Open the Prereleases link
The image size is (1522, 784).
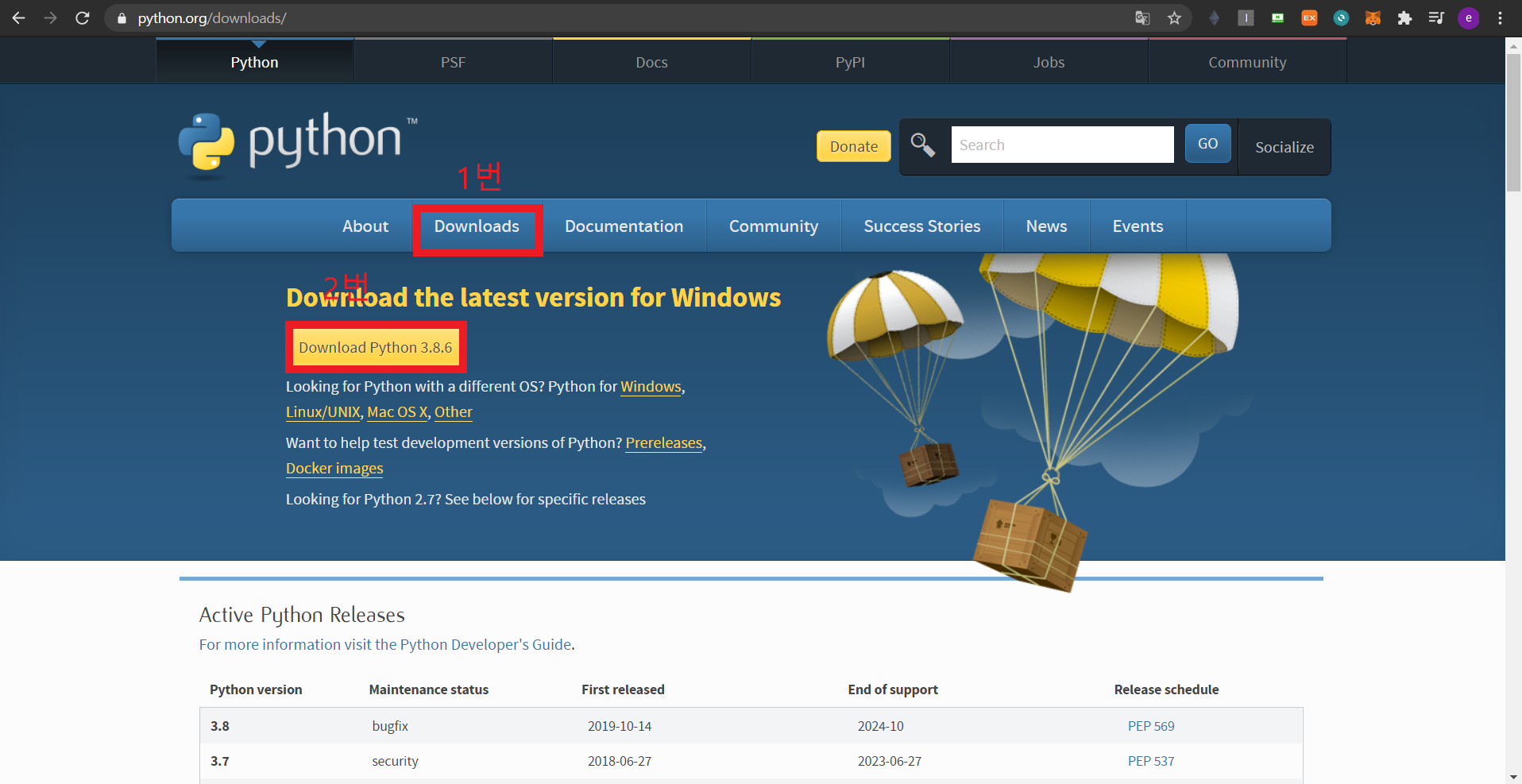click(664, 443)
